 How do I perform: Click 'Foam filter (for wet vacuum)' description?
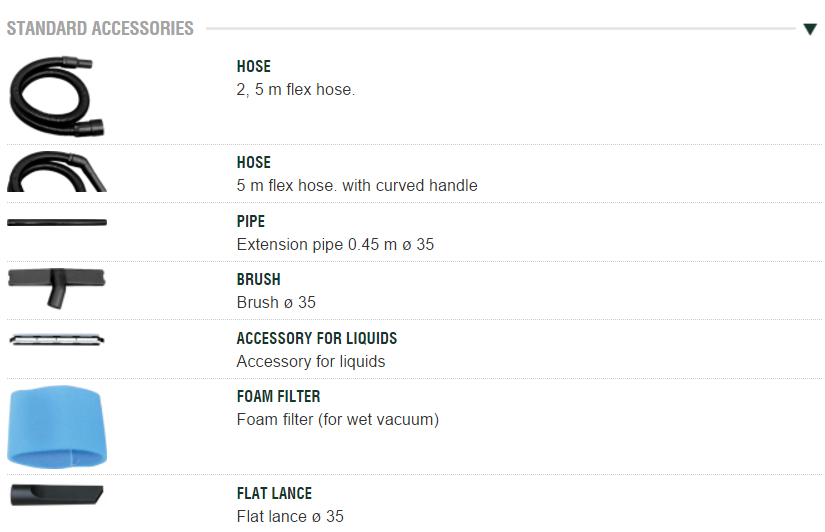click(337, 420)
